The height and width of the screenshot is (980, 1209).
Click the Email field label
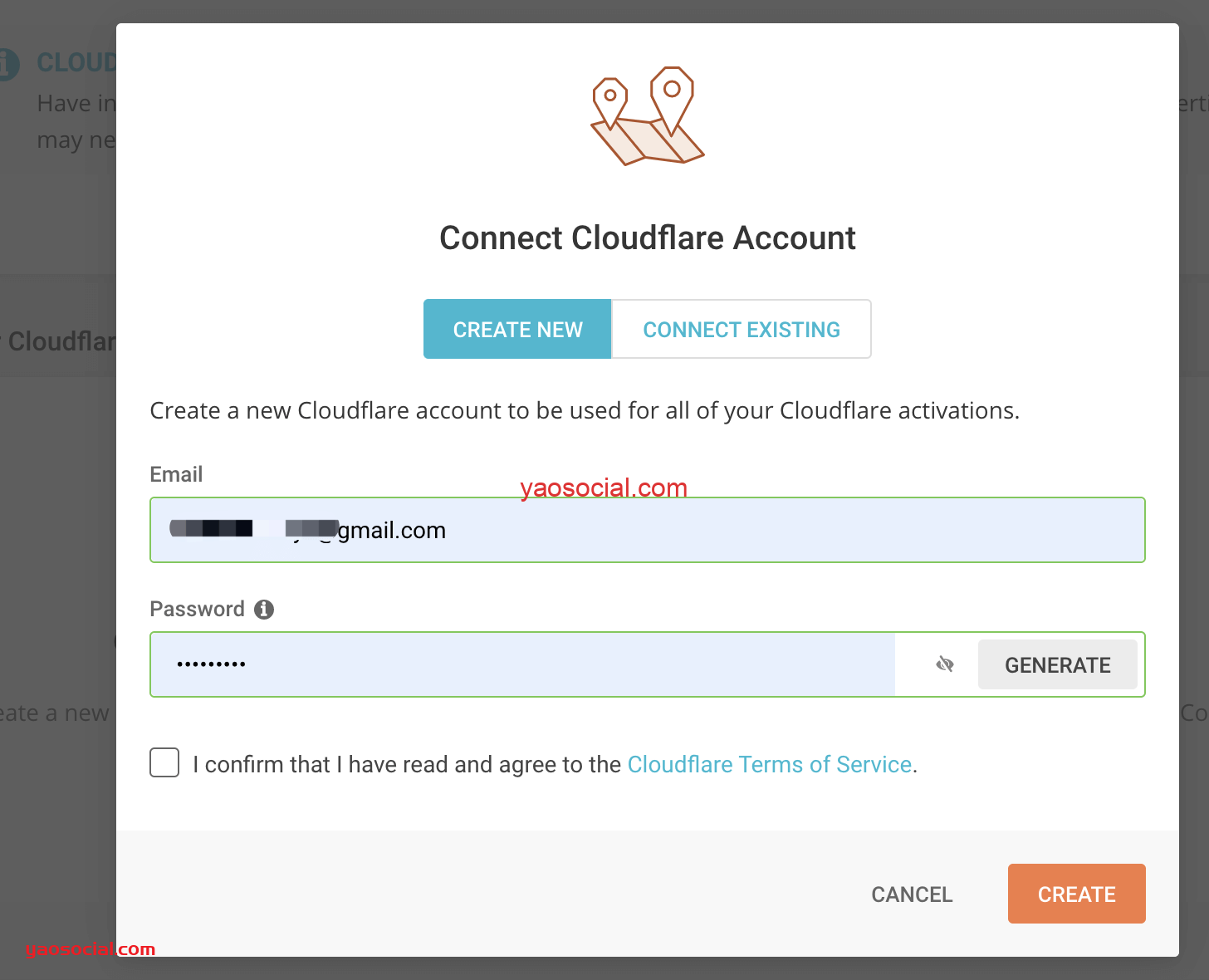176,474
